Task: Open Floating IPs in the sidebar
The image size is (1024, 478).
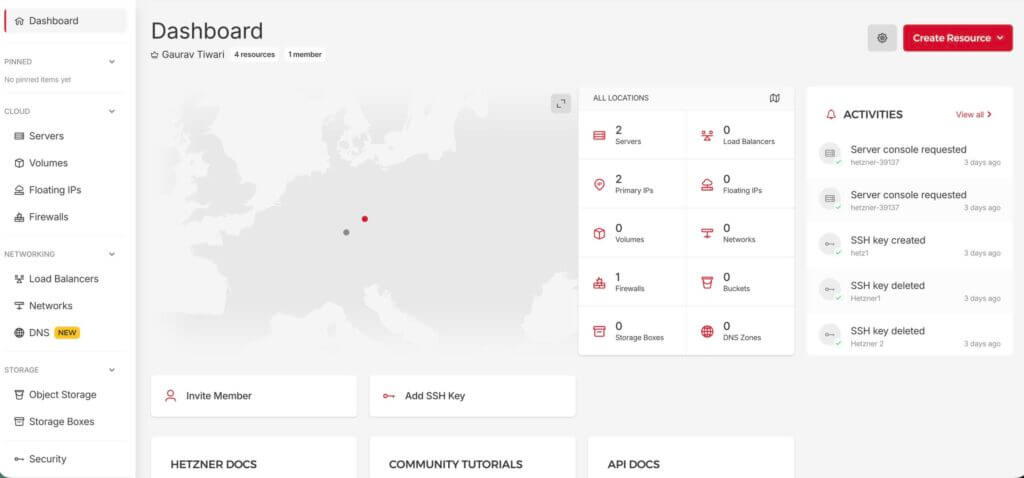Action: pyautogui.click(x=54, y=190)
